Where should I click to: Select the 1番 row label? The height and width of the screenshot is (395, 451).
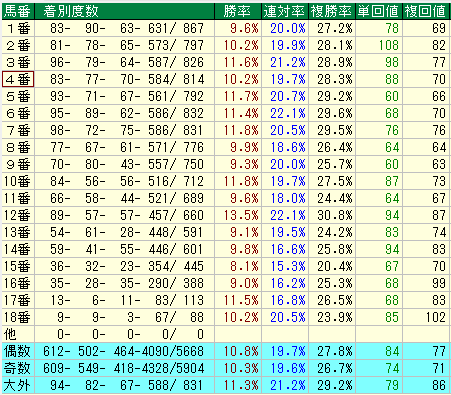pos(18,28)
